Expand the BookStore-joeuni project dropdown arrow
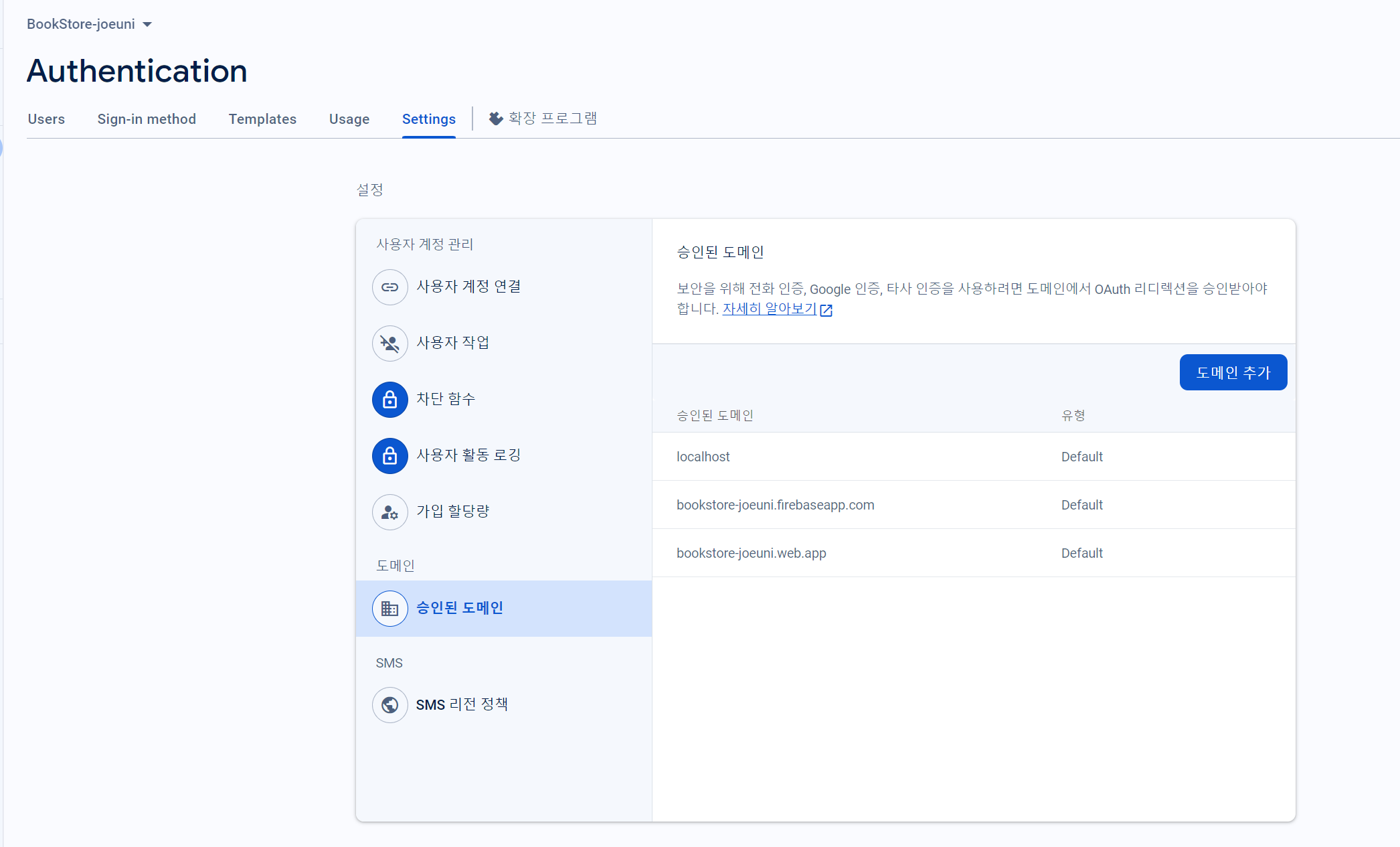The width and height of the screenshot is (1400, 847). 147,25
